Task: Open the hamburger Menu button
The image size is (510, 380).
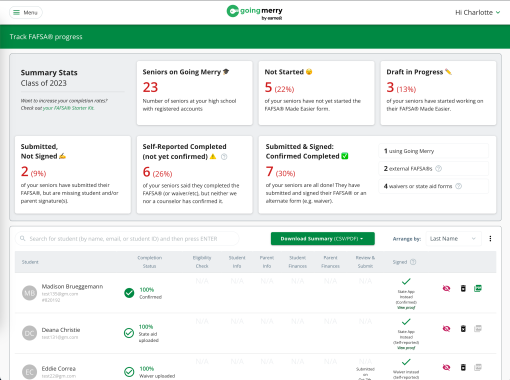Action: (26, 13)
